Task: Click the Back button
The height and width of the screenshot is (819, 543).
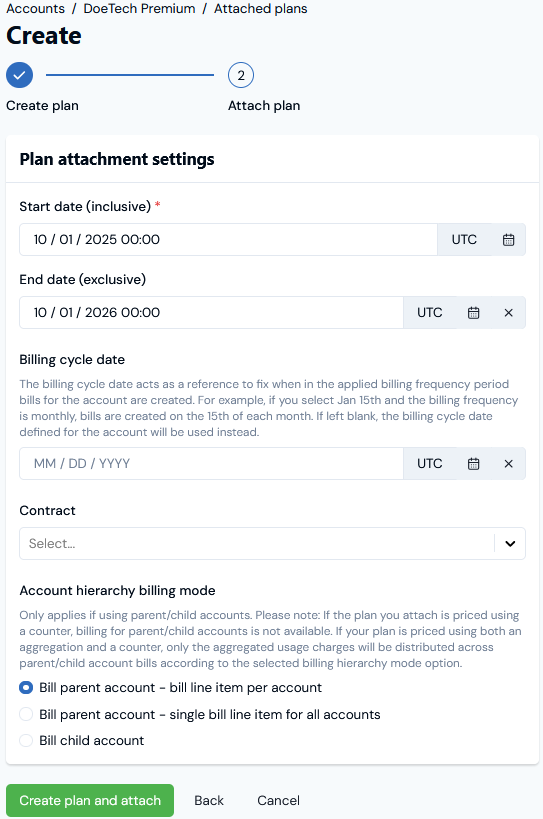Action: click(209, 800)
